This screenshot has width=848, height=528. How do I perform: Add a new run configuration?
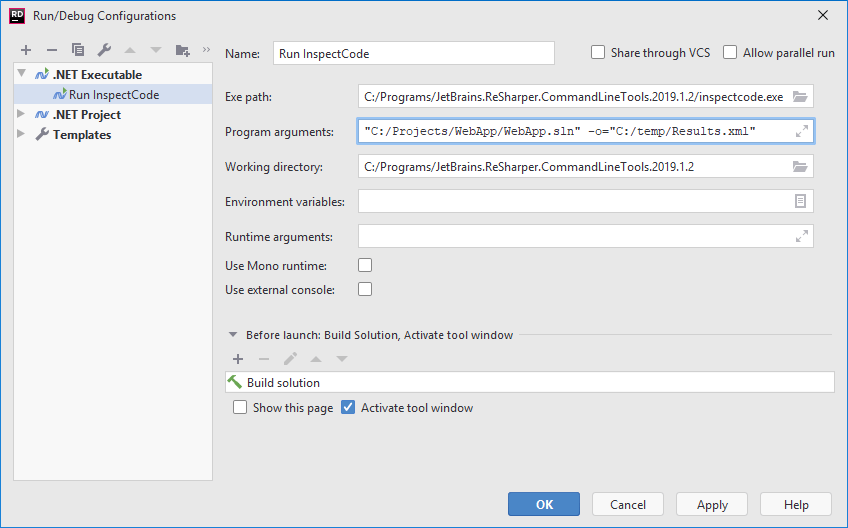click(x=26, y=50)
